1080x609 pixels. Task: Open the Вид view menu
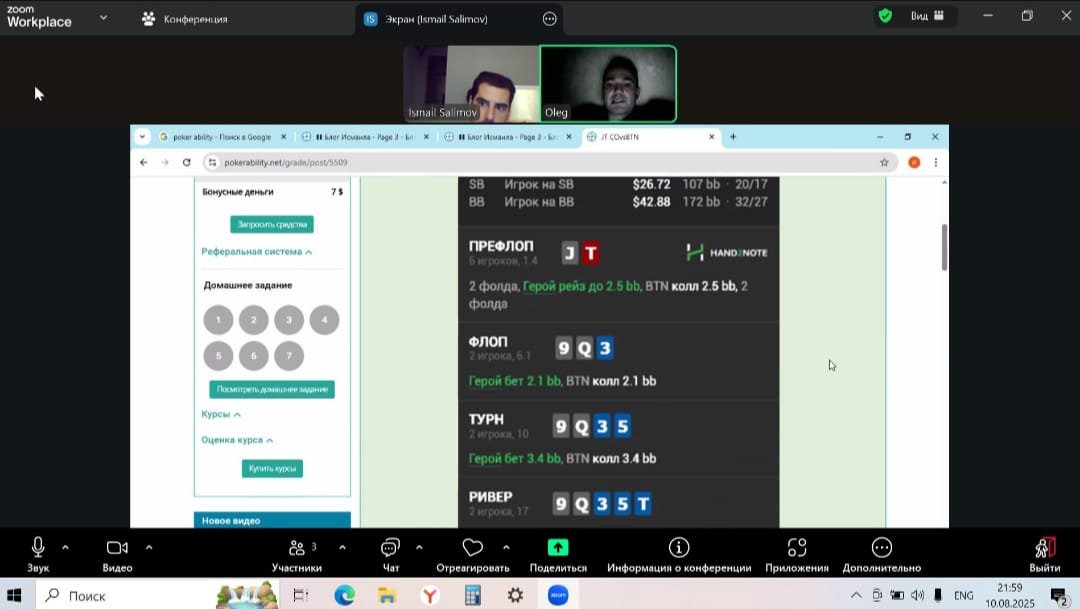927,16
